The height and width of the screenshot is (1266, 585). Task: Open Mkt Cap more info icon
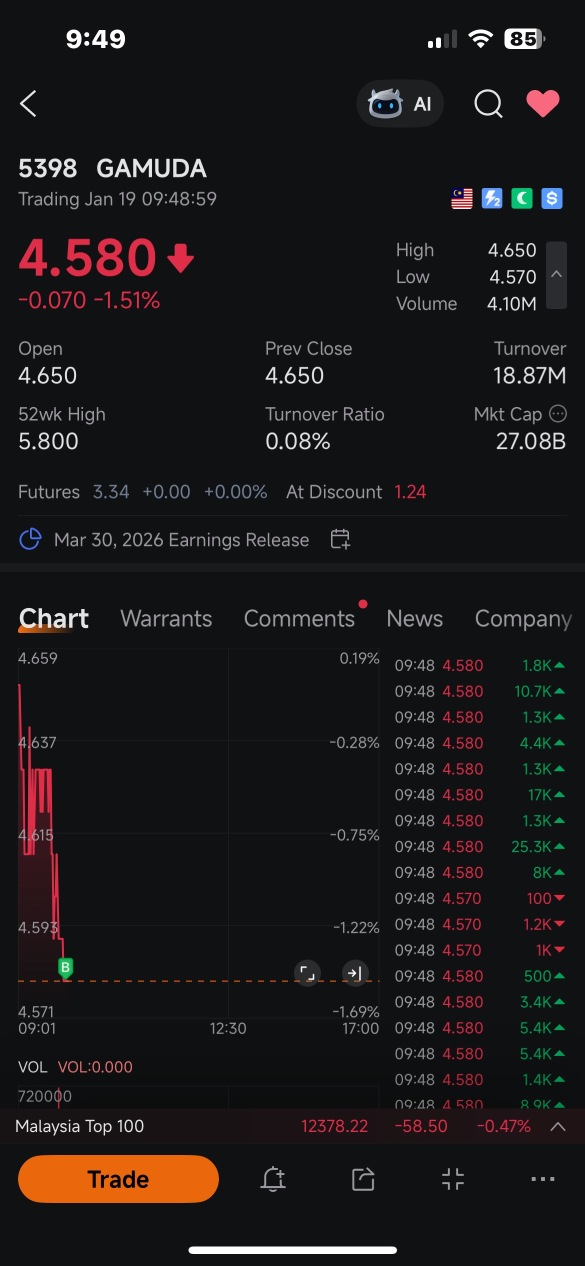tap(558, 414)
